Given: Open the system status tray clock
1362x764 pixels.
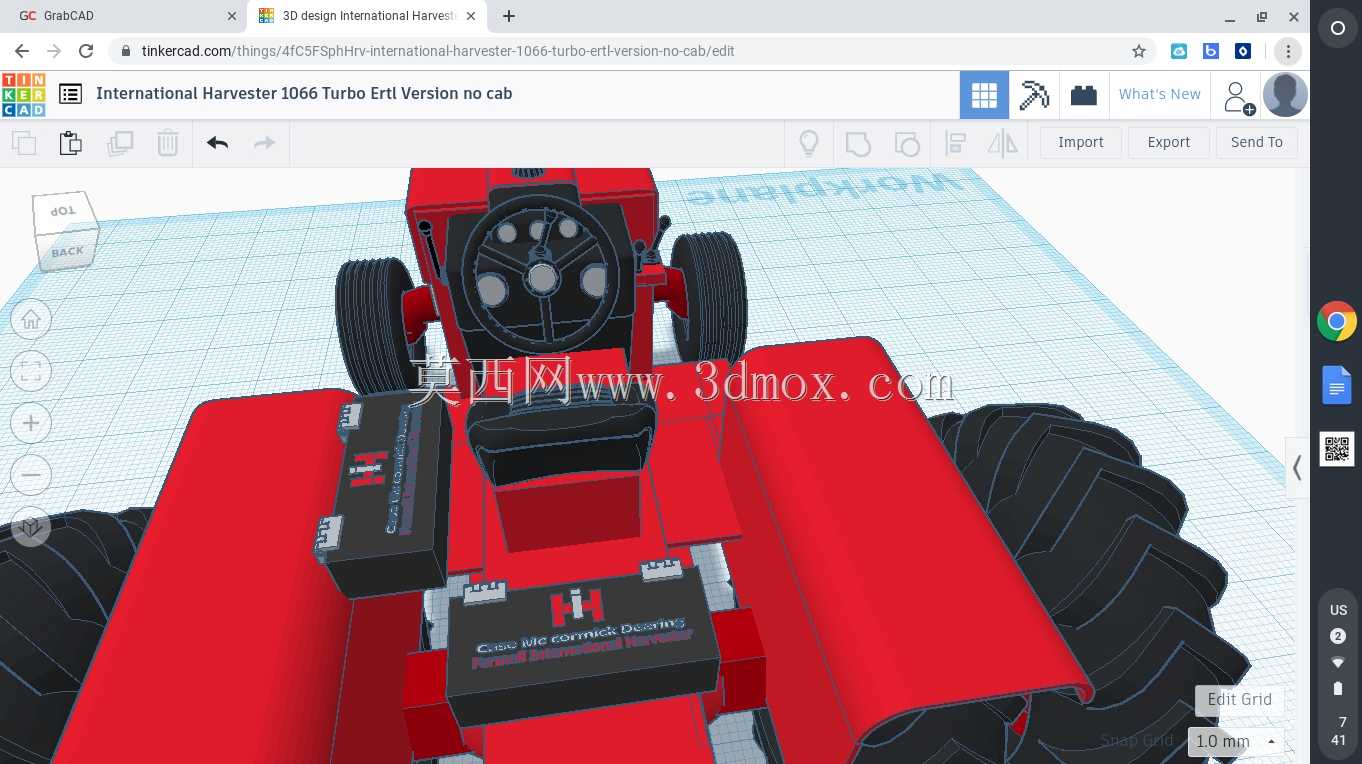Looking at the screenshot, I should pos(1338,731).
